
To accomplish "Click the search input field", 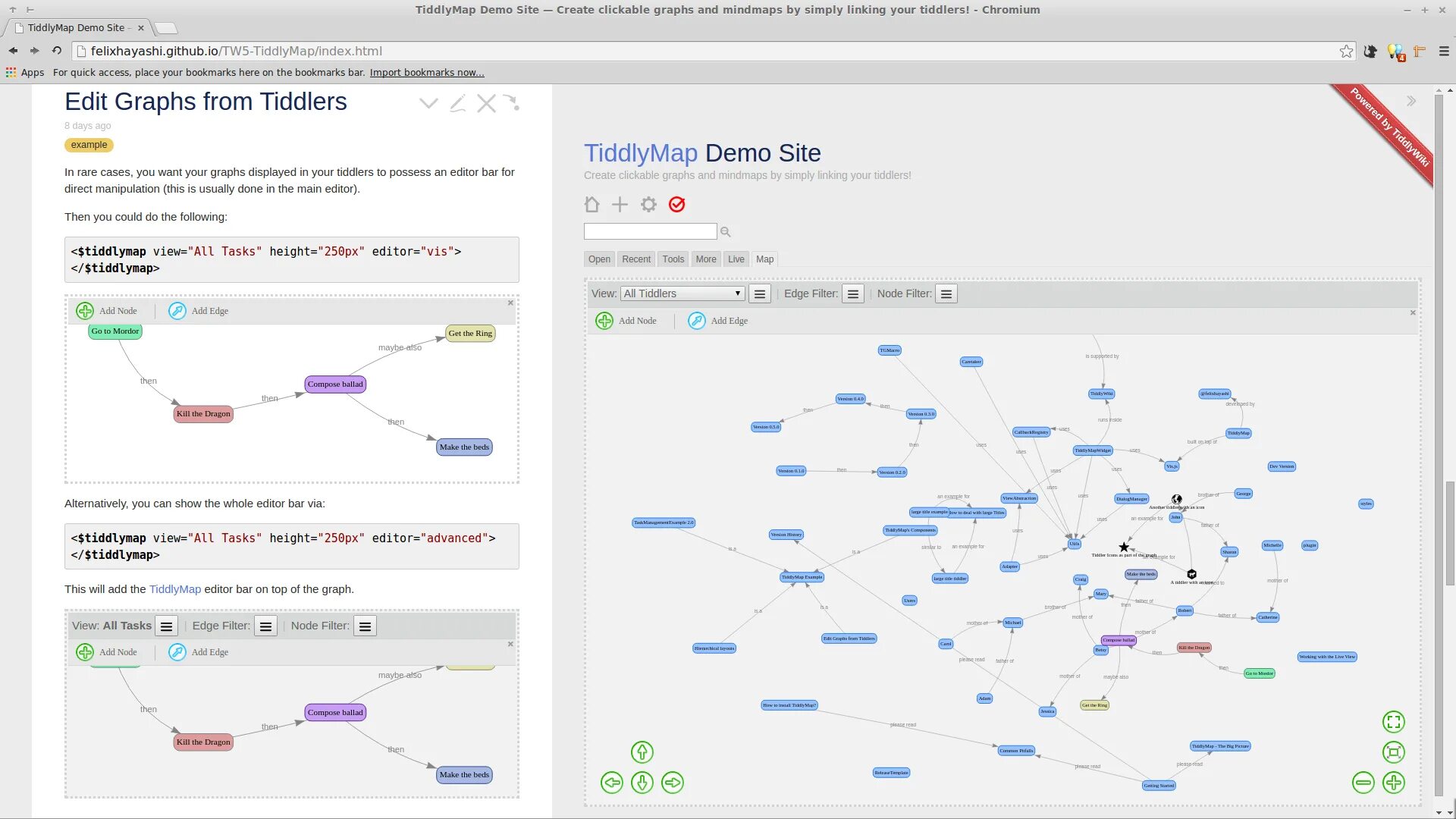I will click(650, 230).
